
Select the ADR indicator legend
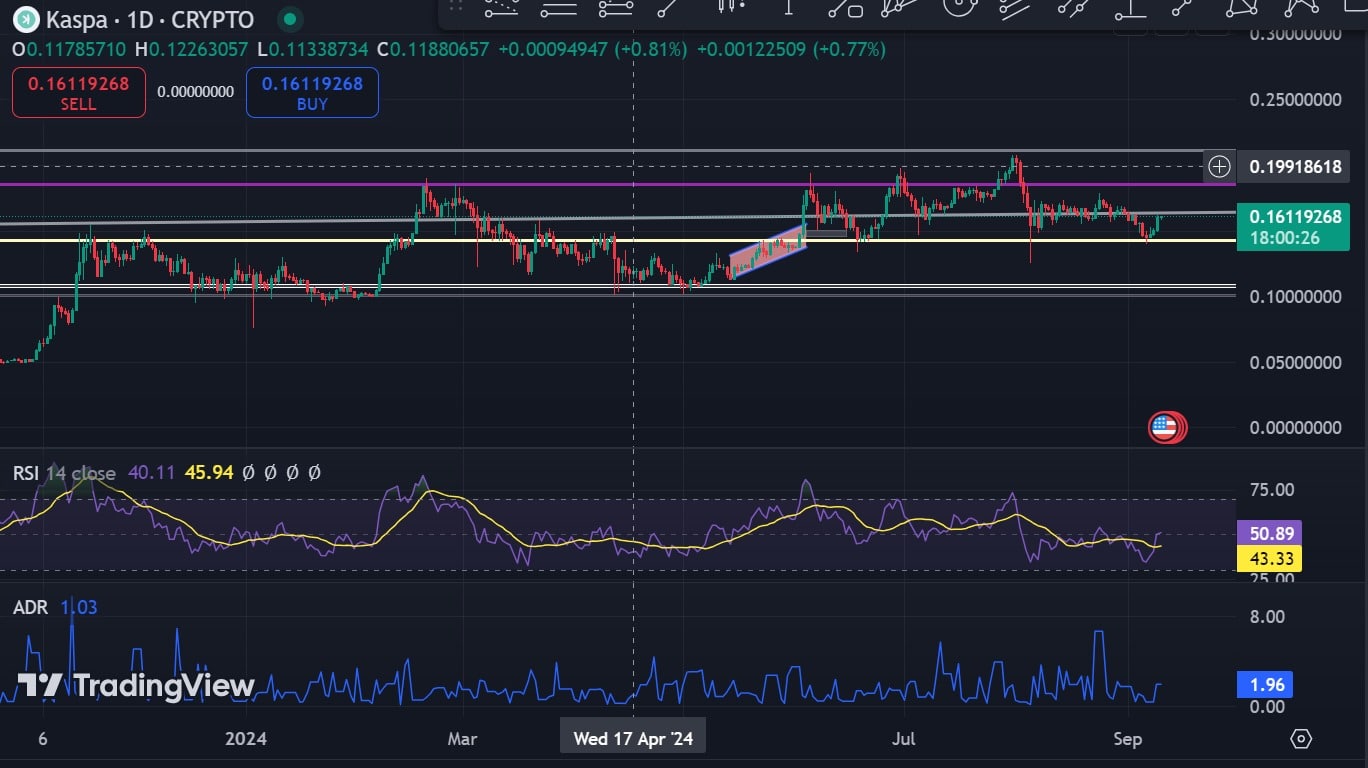pos(30,607)
